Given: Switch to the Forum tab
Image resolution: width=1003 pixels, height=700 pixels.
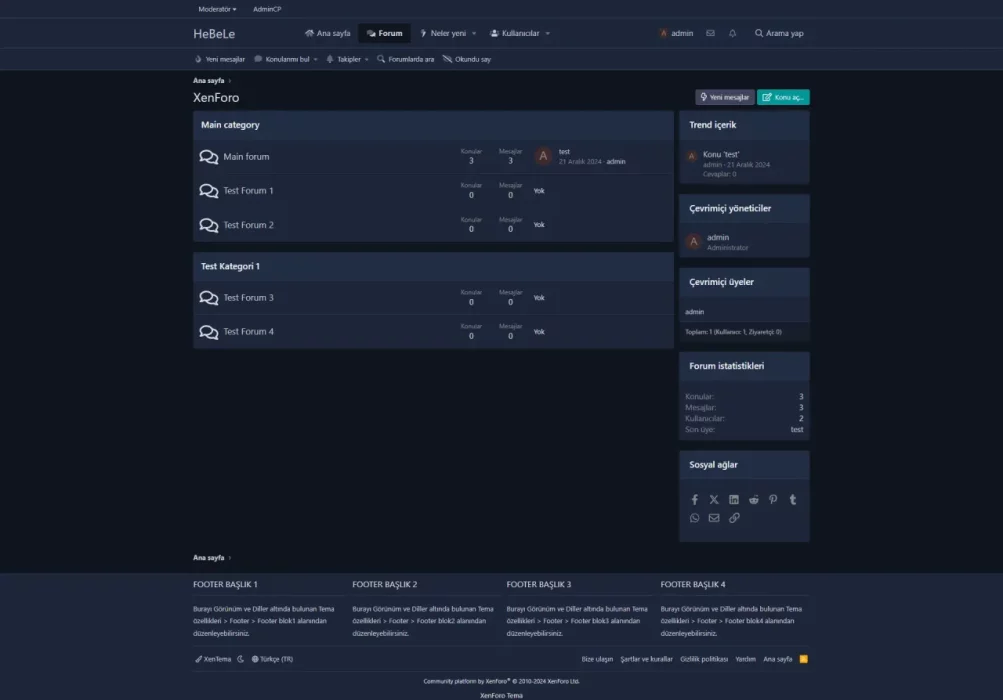Looking at the screenshot, I should tap(384, 33).
